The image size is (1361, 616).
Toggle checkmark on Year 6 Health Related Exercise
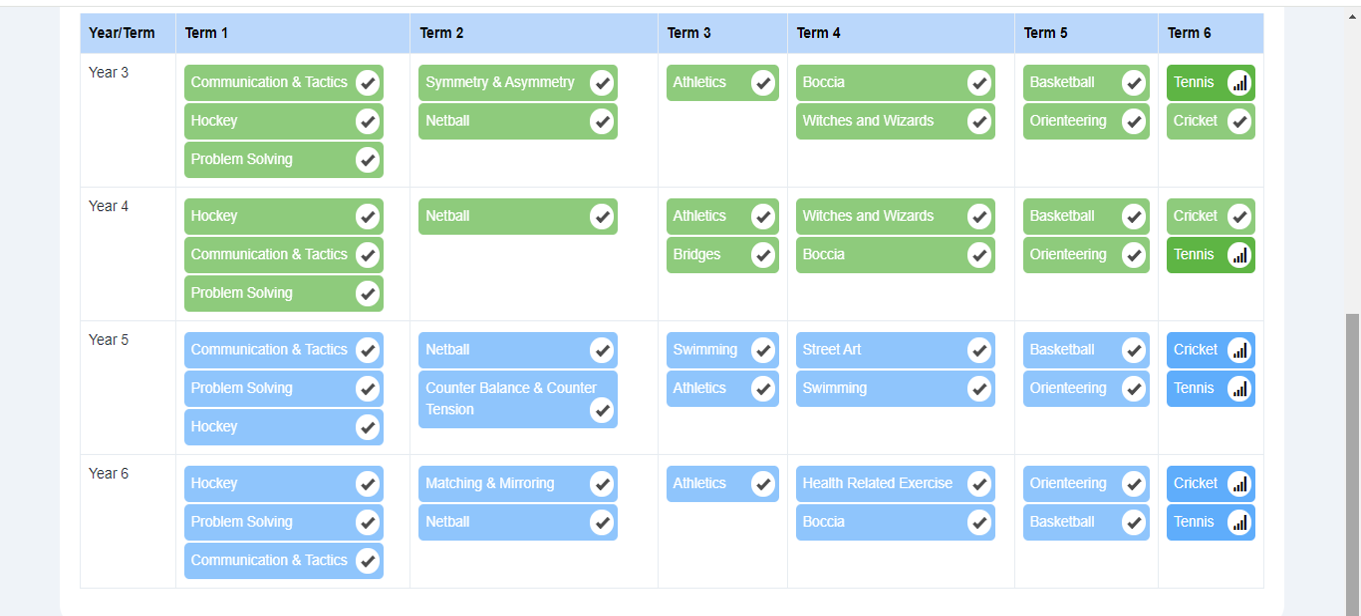979,484
